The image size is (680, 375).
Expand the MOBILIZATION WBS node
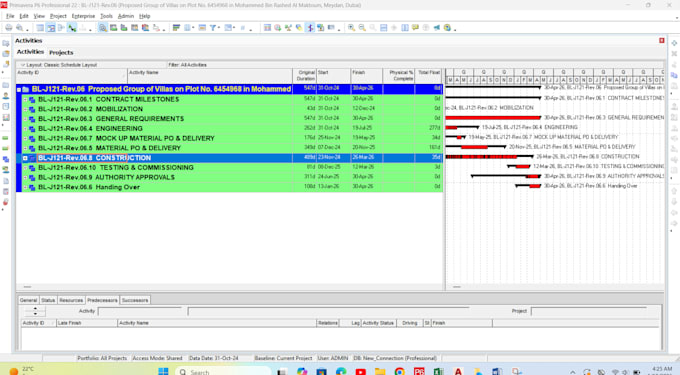[x=25, y=109]
